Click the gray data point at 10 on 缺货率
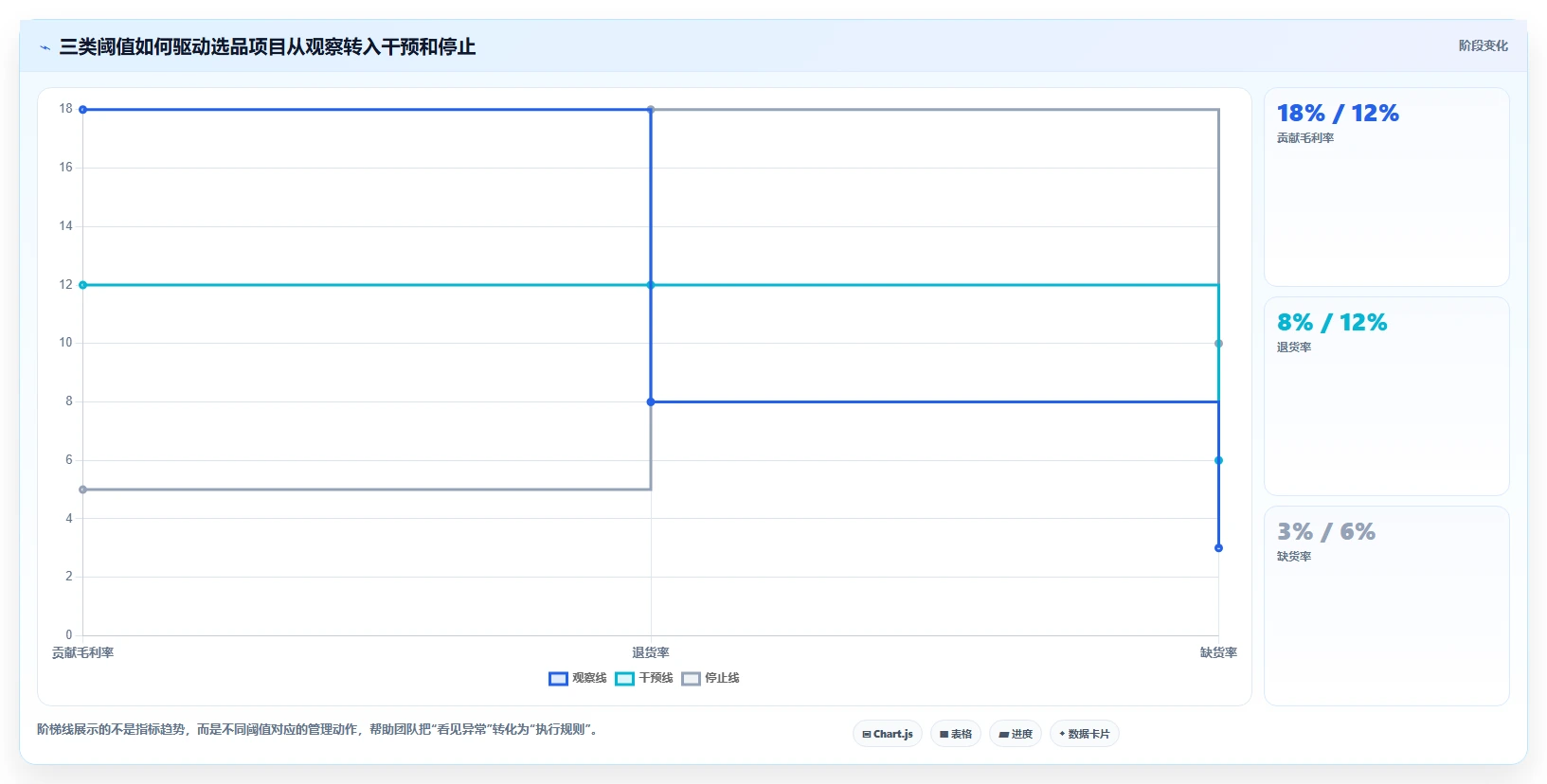This screenshot has width=1547, height=784. pyautogui.click(x=1218, y=344)
